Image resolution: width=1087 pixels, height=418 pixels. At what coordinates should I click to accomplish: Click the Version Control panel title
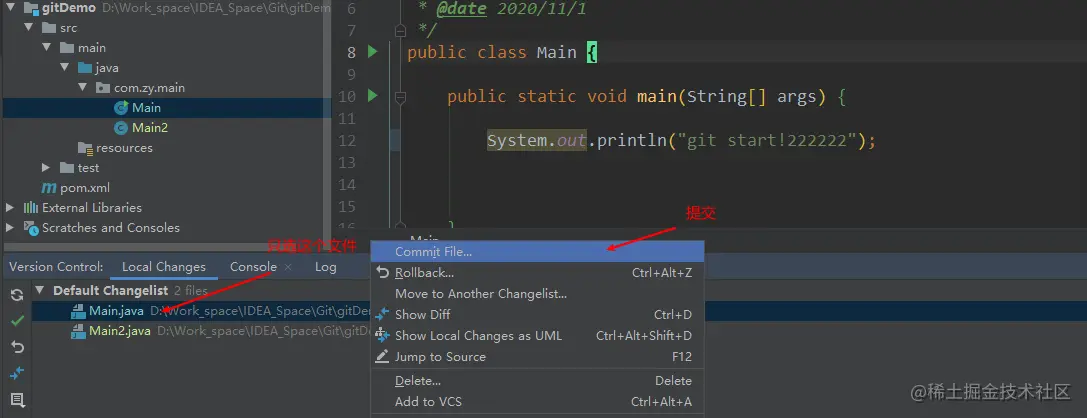point(56,267)
